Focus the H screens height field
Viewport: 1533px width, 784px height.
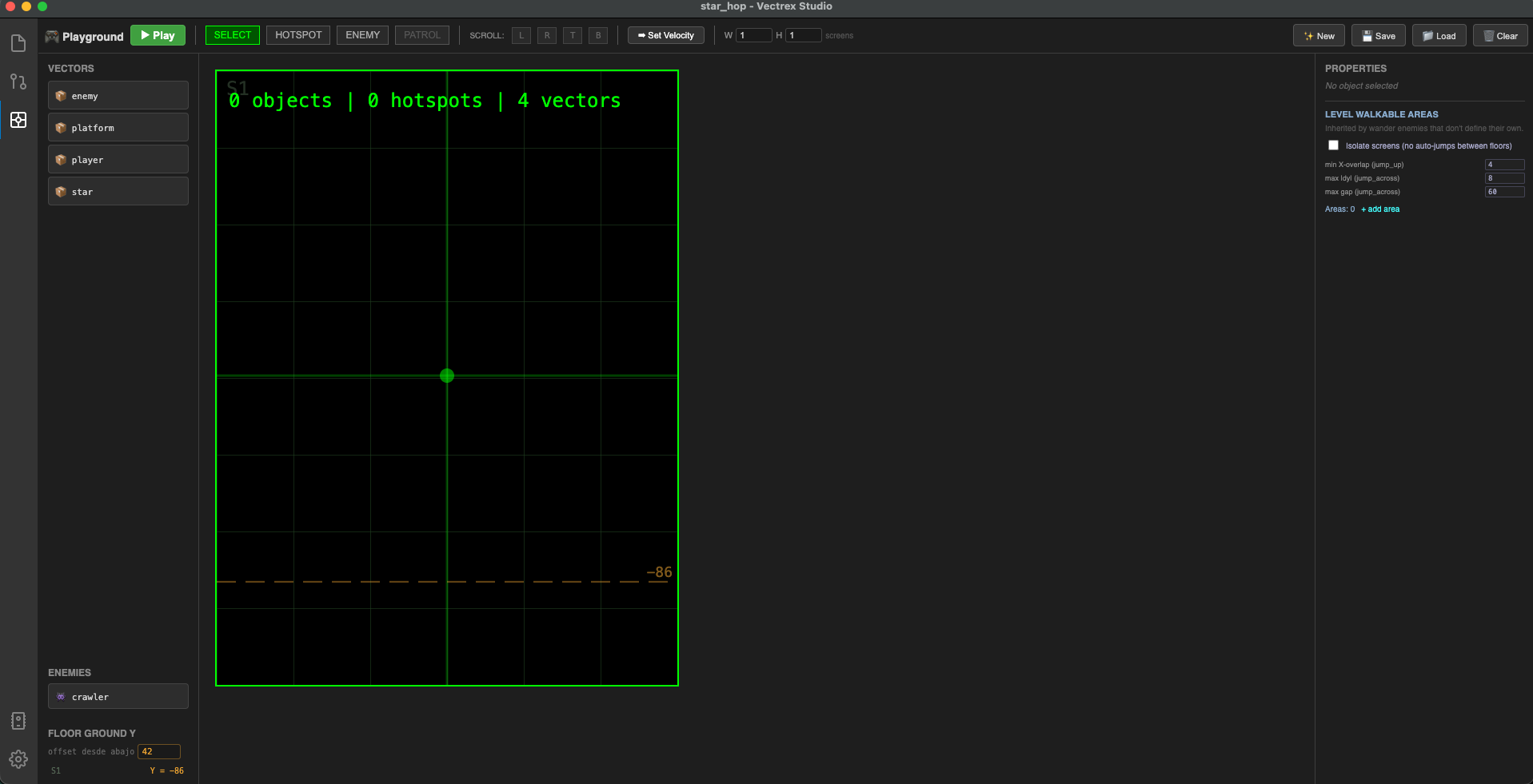804,35
